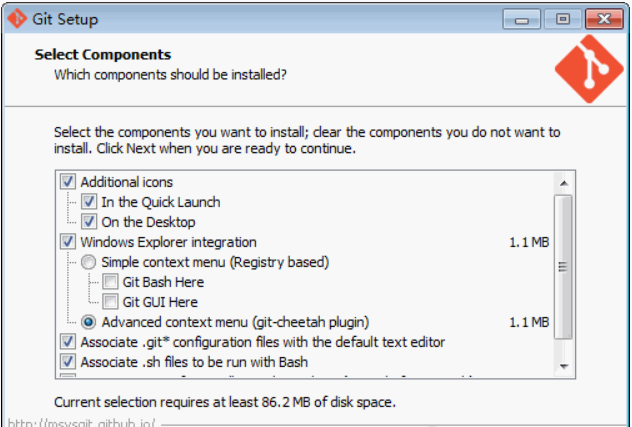This screenshot has width=632, height=427.
Task: Minimize the Git Setup window
Action: (525, 18)
